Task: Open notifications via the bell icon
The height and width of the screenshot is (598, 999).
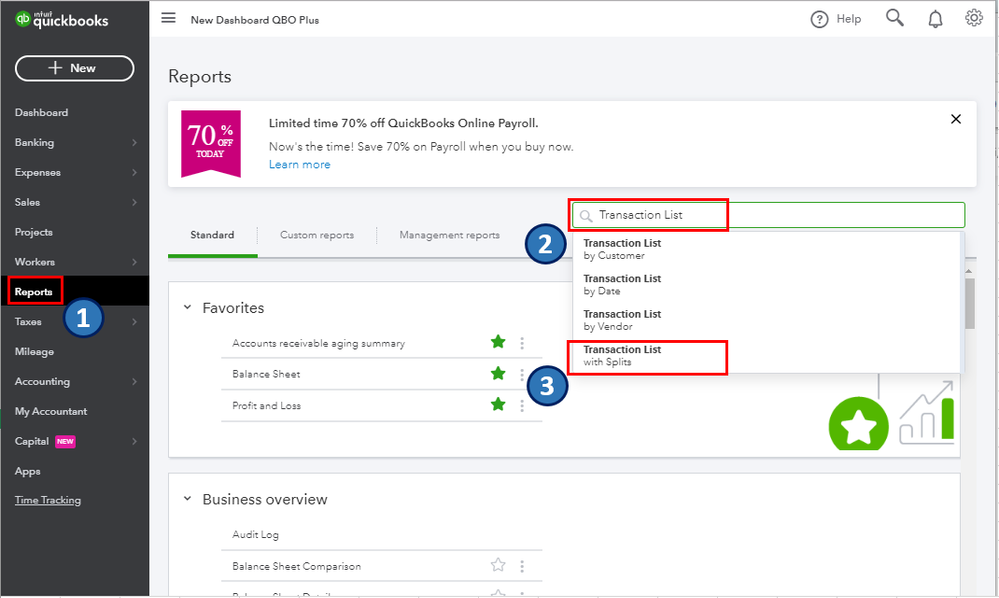Action: tap(934, 18)
